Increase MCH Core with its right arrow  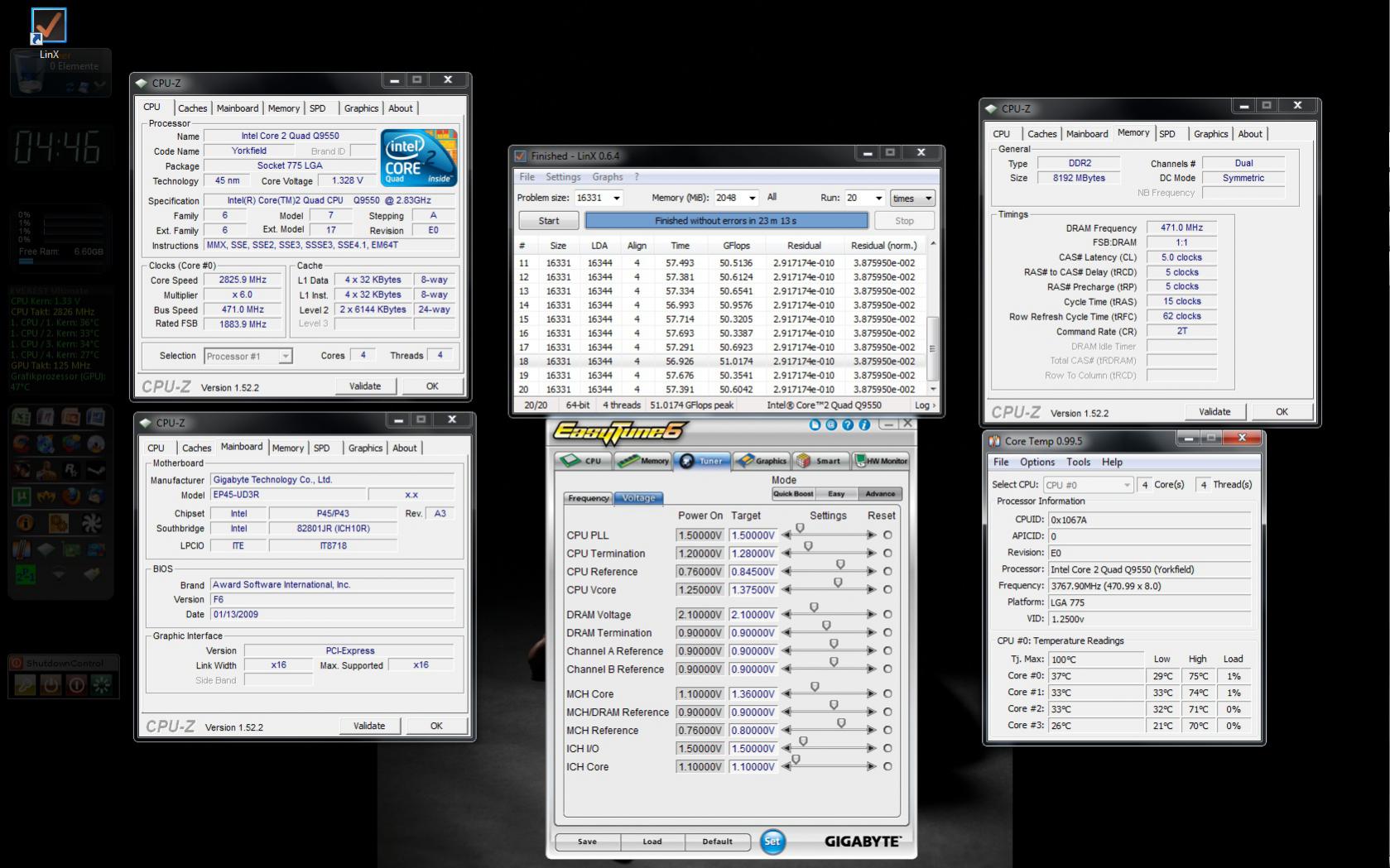point(871,694)
